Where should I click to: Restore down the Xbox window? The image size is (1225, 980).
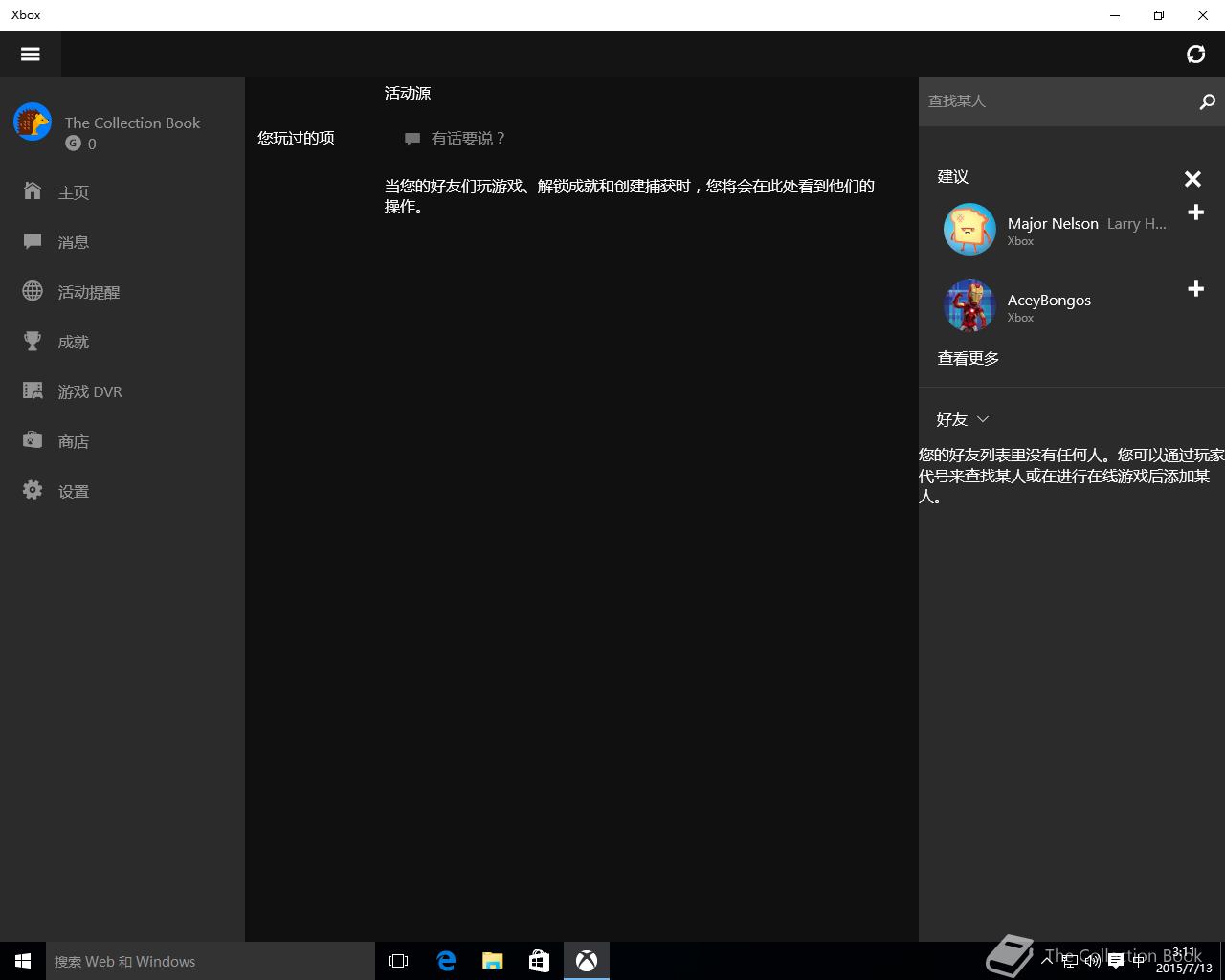pos(1159,15)
